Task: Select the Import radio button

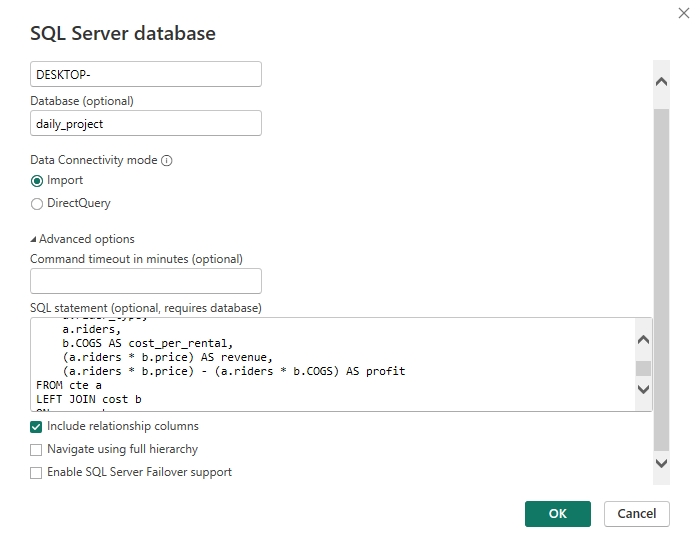Action: pyautogui.click(x=37, y=181)
